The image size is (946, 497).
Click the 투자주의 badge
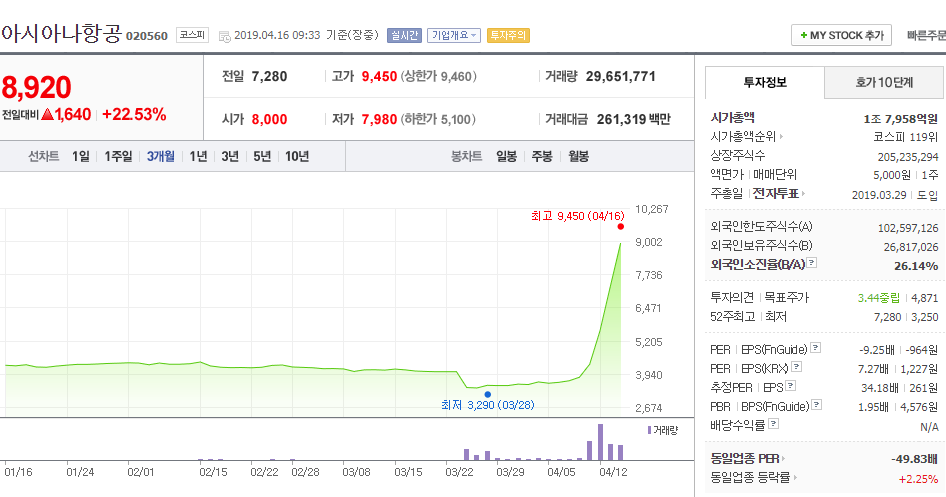click(508, 36)
